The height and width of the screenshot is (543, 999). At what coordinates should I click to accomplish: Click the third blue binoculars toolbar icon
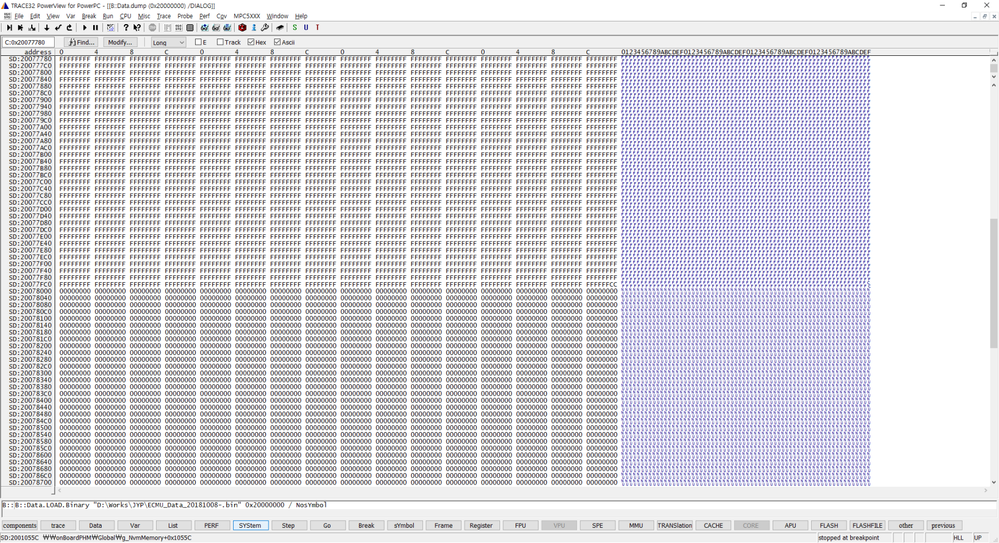point(227,27)
